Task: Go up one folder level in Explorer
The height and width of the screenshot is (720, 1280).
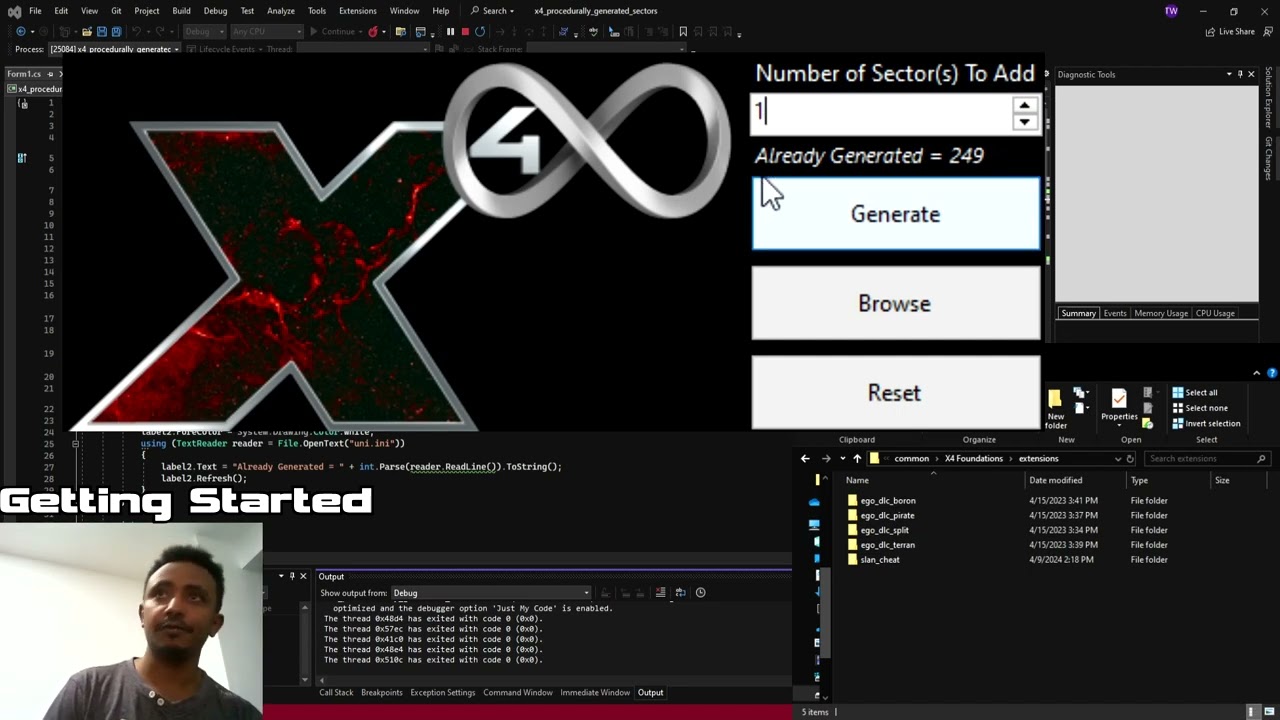Action: [x=857, y=459]
